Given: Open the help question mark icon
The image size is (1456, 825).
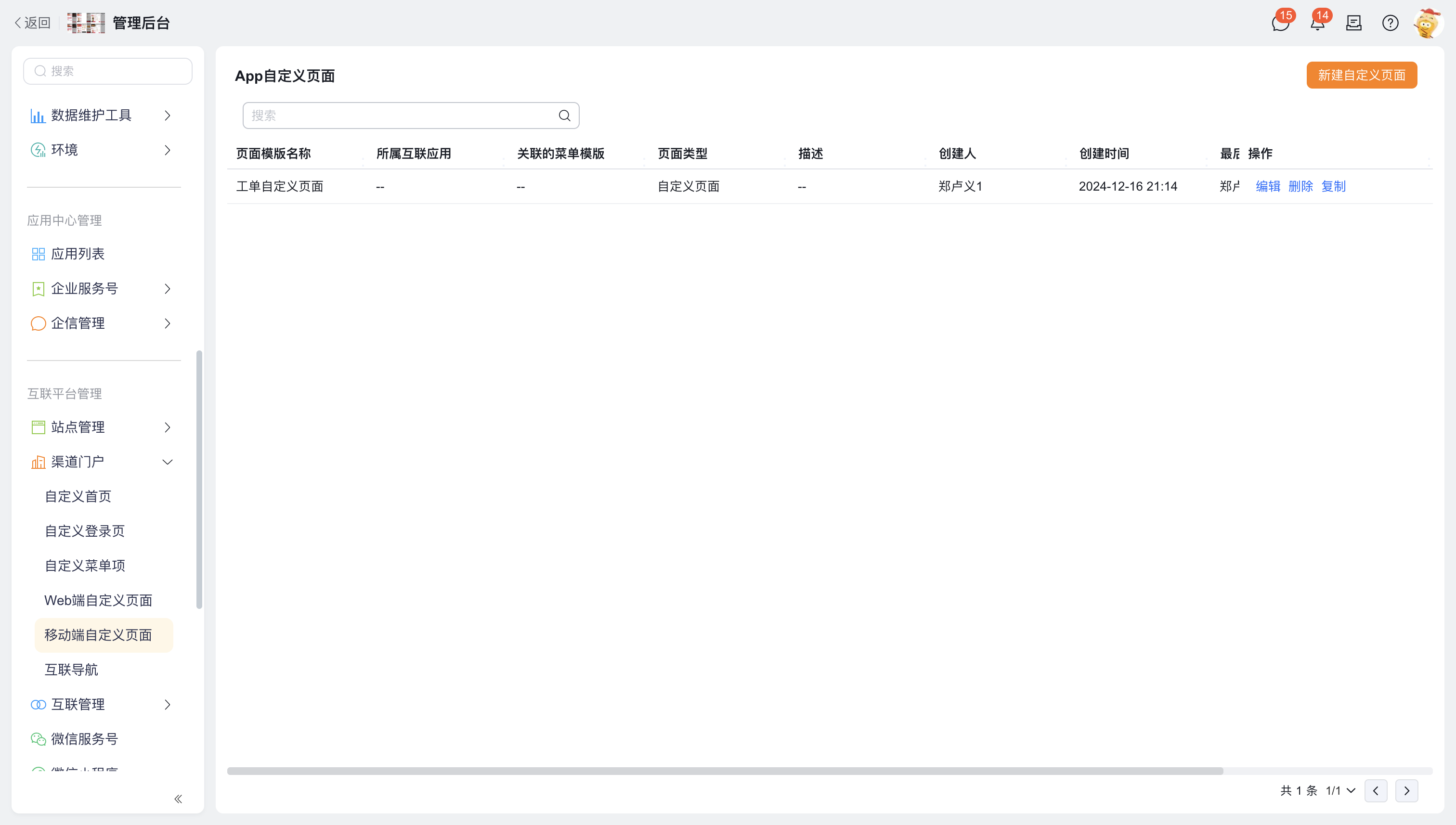Looking at the screenshot, I should pyautogui.click(x=1390, y=23).
